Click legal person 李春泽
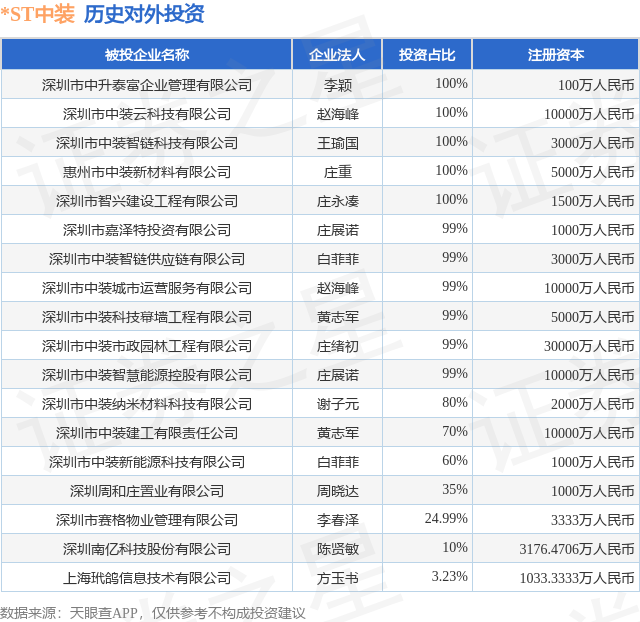 pyautogui.click(x=338, y=520)
